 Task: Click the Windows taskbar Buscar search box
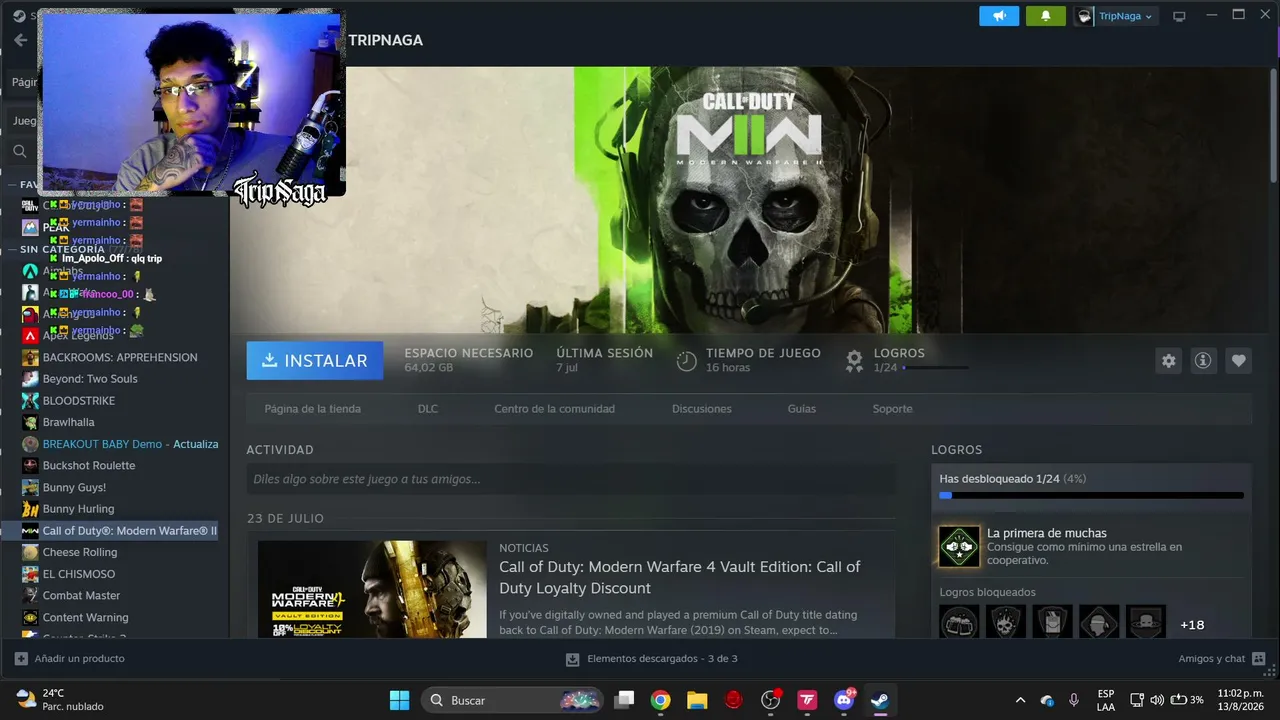click(x=512, y=700)
